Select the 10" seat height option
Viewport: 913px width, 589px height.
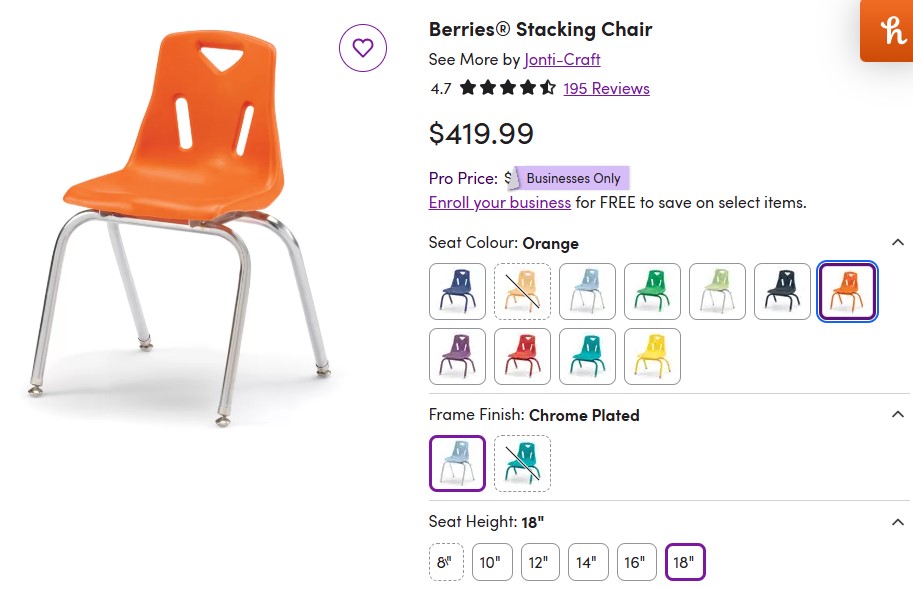click(x=492, y=562)
